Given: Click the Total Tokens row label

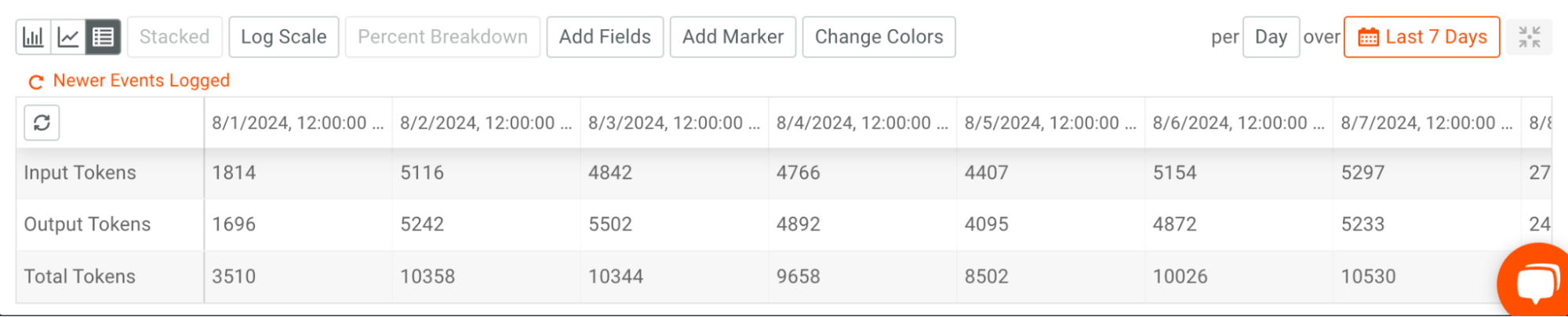Looking at the screenshot, I should pos(80,276).
